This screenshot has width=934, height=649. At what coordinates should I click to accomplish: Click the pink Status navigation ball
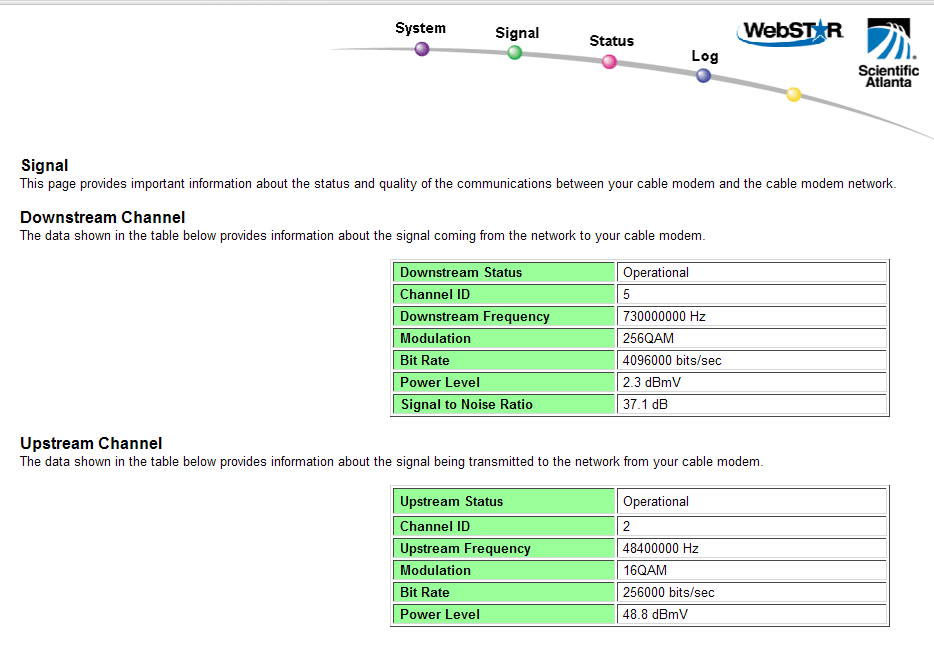coord(609,61)
